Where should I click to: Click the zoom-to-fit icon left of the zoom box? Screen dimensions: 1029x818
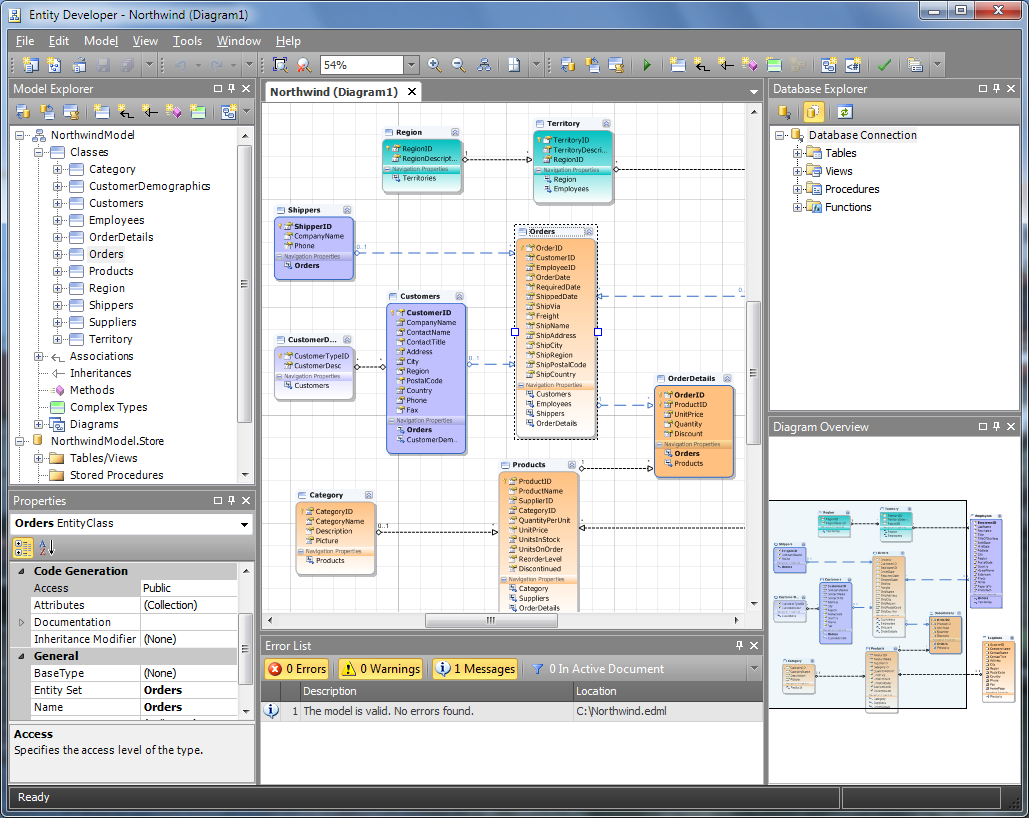pyautogui.click(x=280, y=65)
